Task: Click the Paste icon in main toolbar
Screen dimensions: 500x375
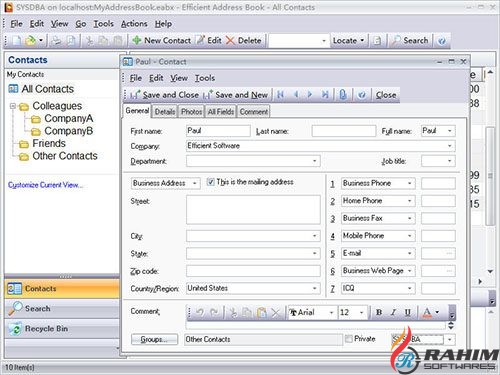Action: pyautogui.click(x=118, y=41)
